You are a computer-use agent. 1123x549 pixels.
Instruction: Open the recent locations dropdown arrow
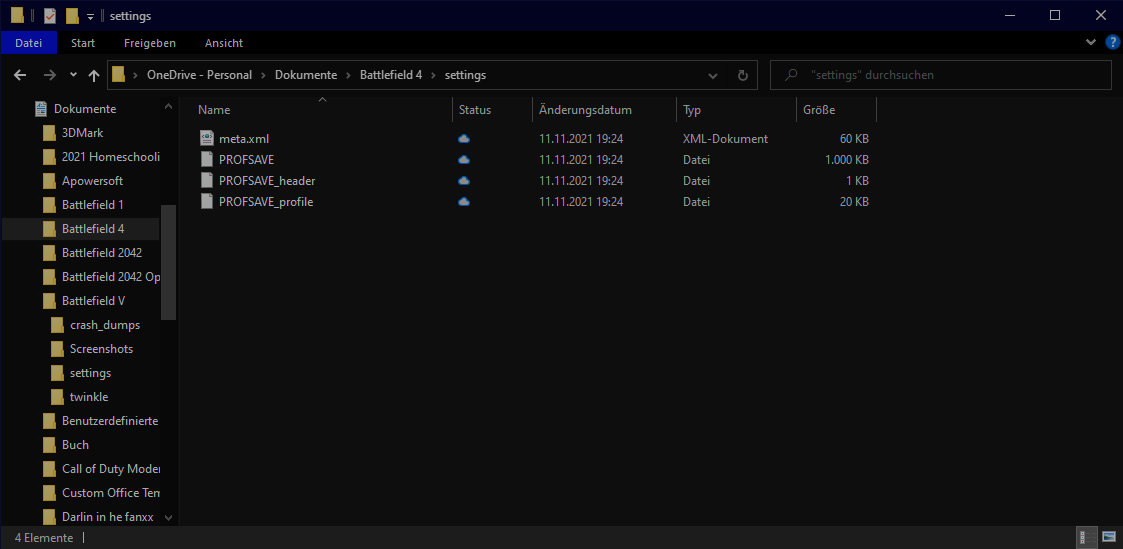(x=73, y=74)
